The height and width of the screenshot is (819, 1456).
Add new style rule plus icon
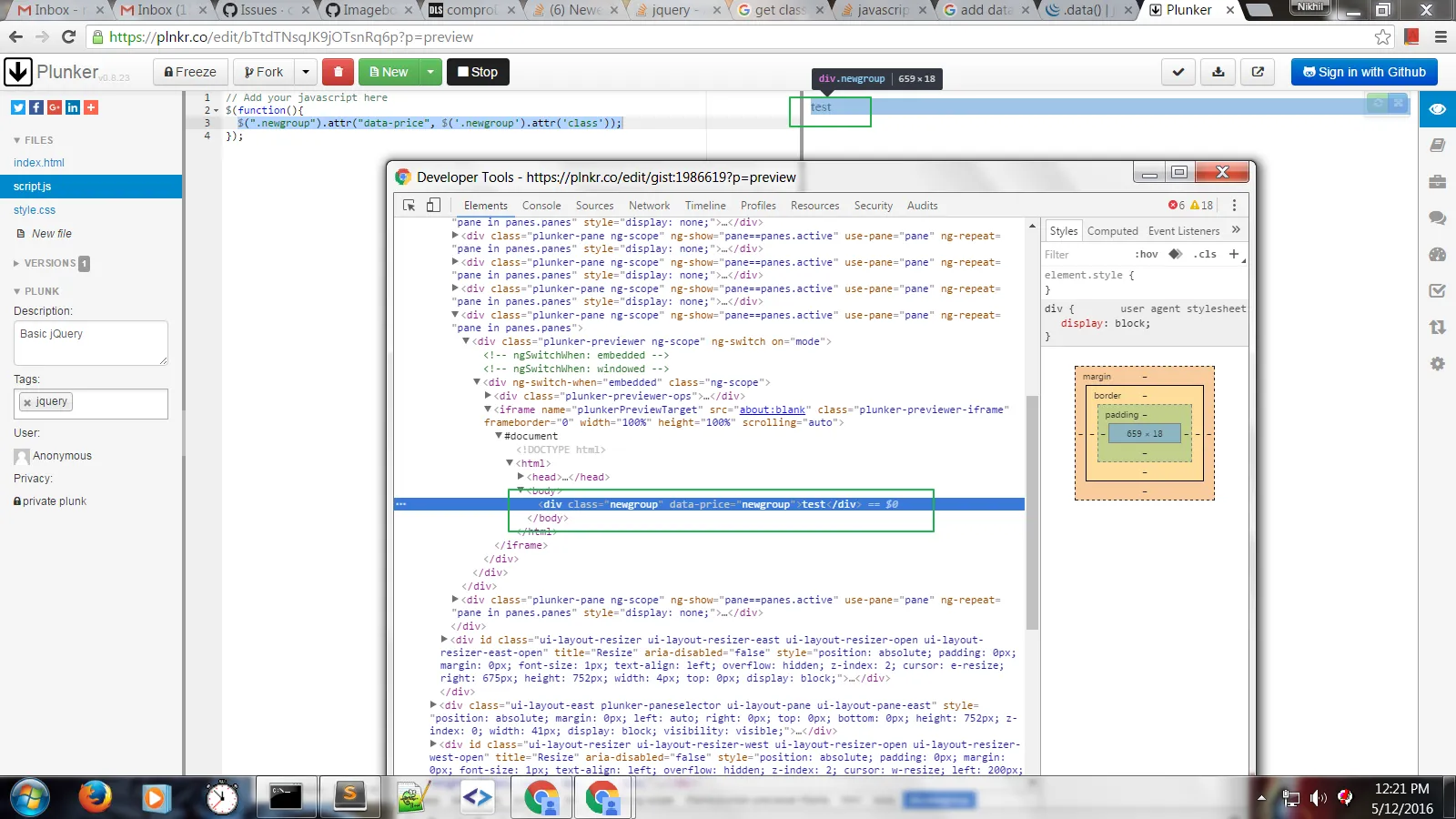[1234, 254]
